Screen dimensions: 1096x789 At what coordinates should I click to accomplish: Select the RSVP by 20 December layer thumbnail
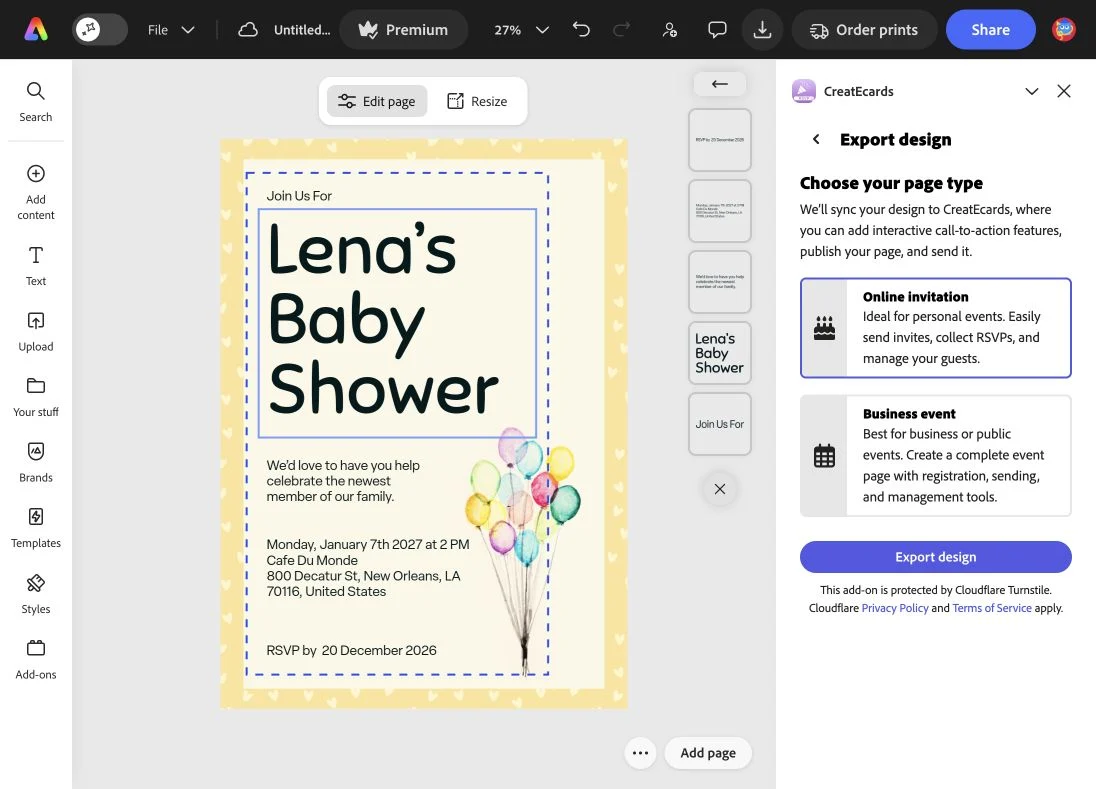720,140
